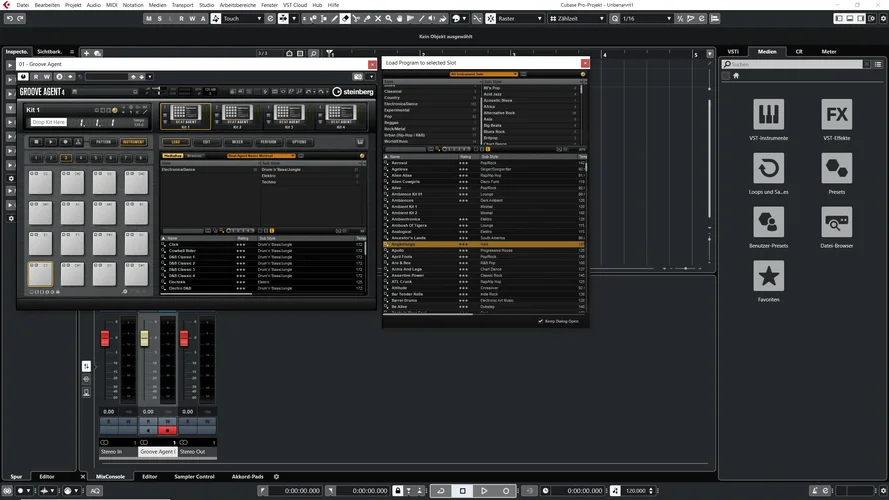Open the VST-Instrumente media tile
The width and height of the screenshot is (889, 500).
coord(768,114)
